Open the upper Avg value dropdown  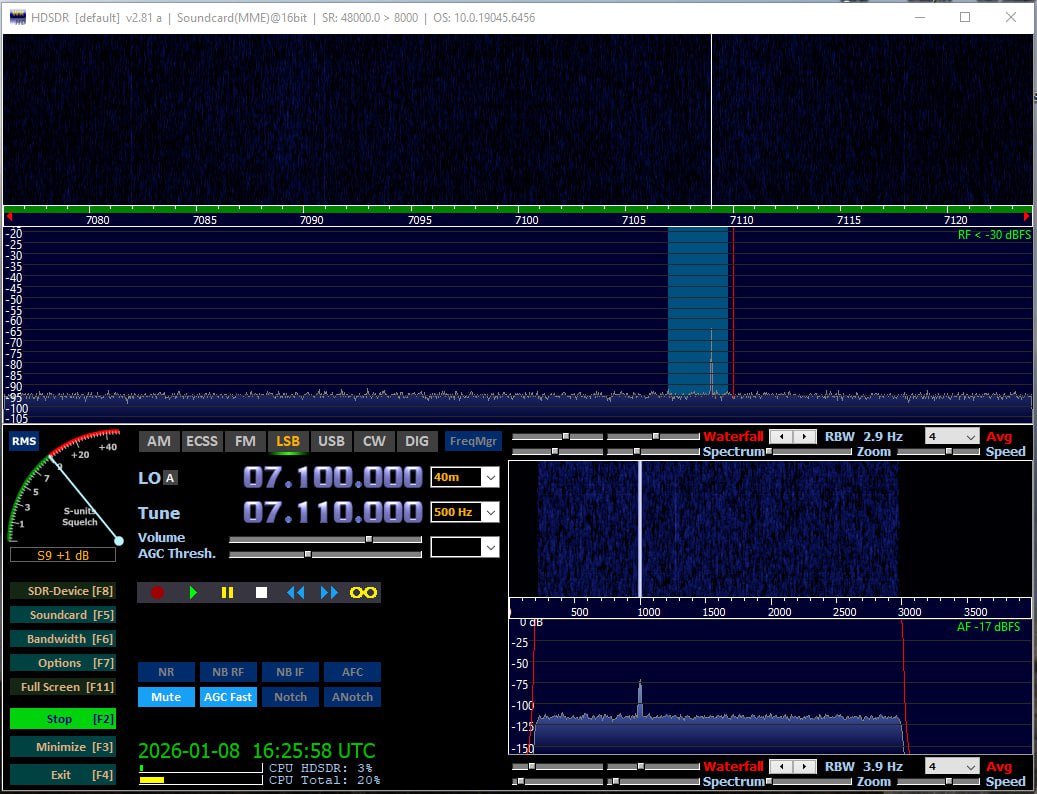point(968,436)
